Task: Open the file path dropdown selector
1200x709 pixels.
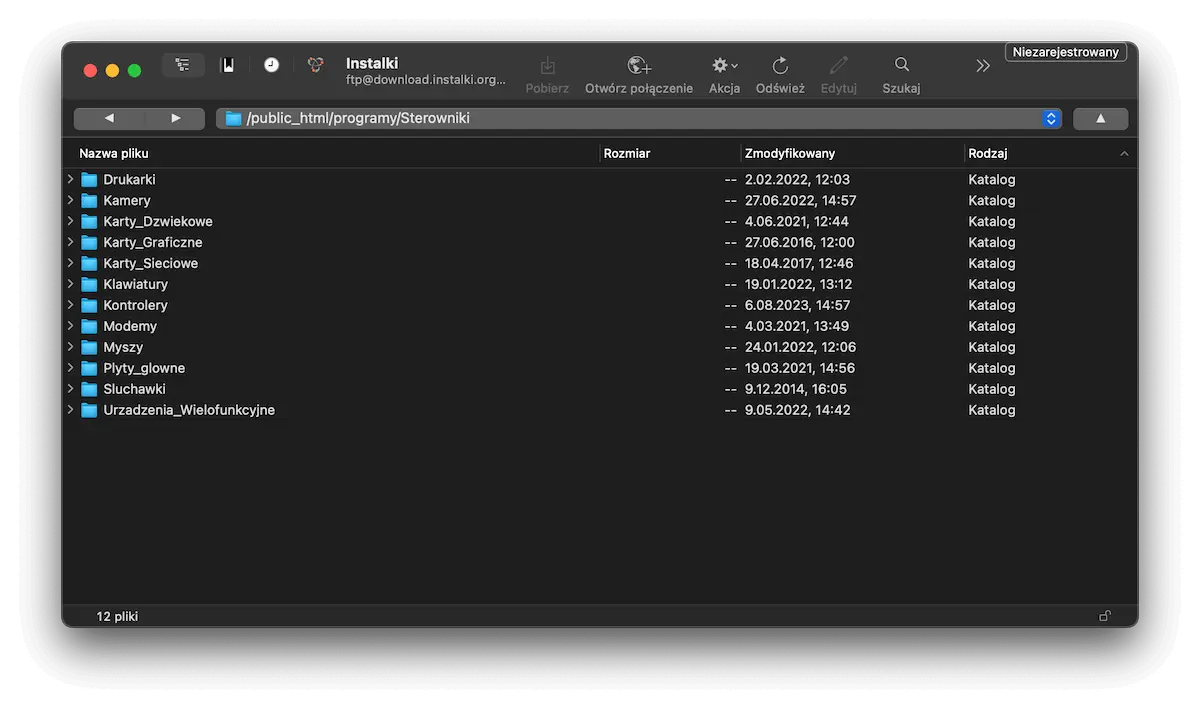Action: (1050, 118)
